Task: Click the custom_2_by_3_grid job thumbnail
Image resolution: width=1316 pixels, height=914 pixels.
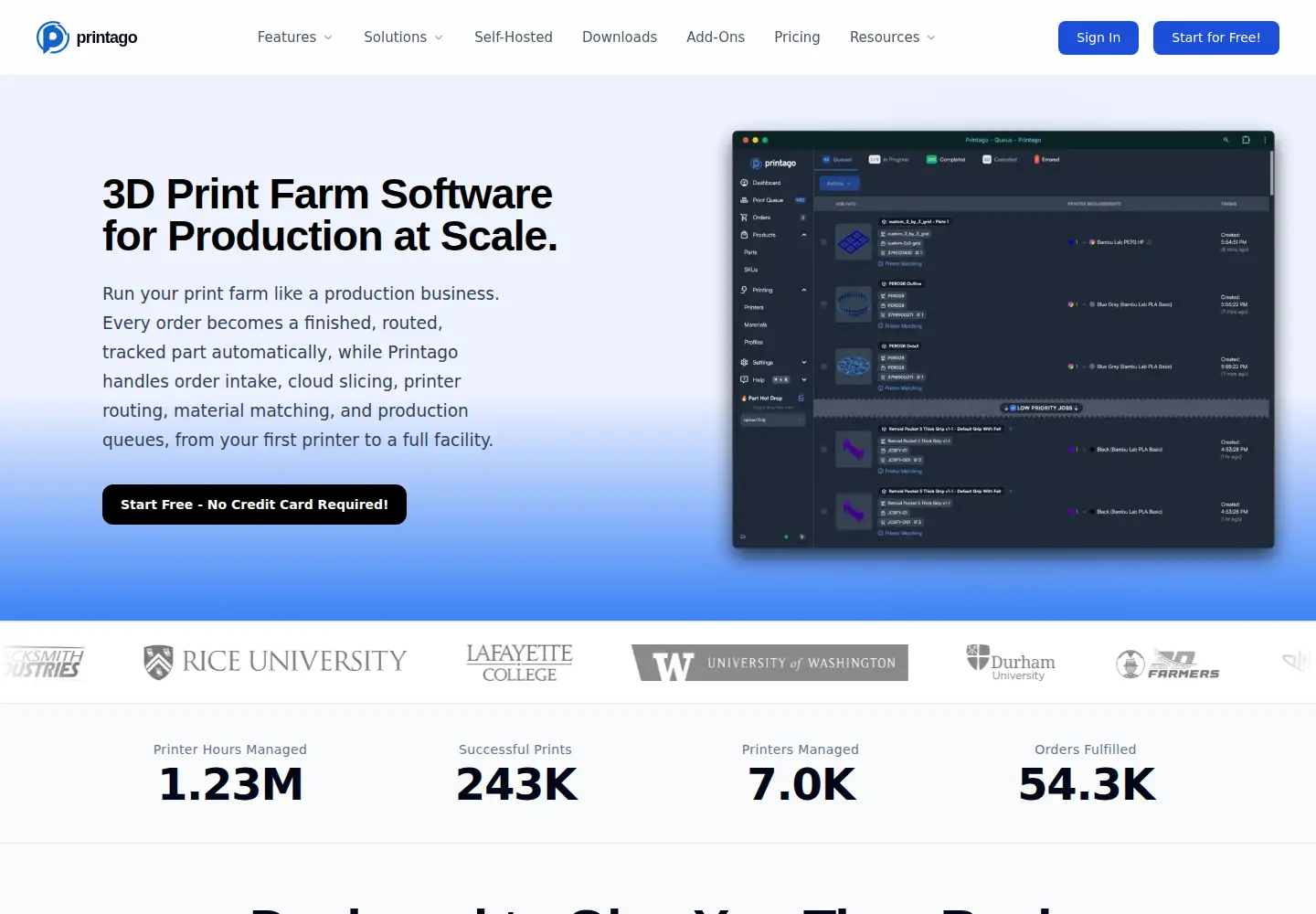Action: pyautogui.click(x=854, y=243)
